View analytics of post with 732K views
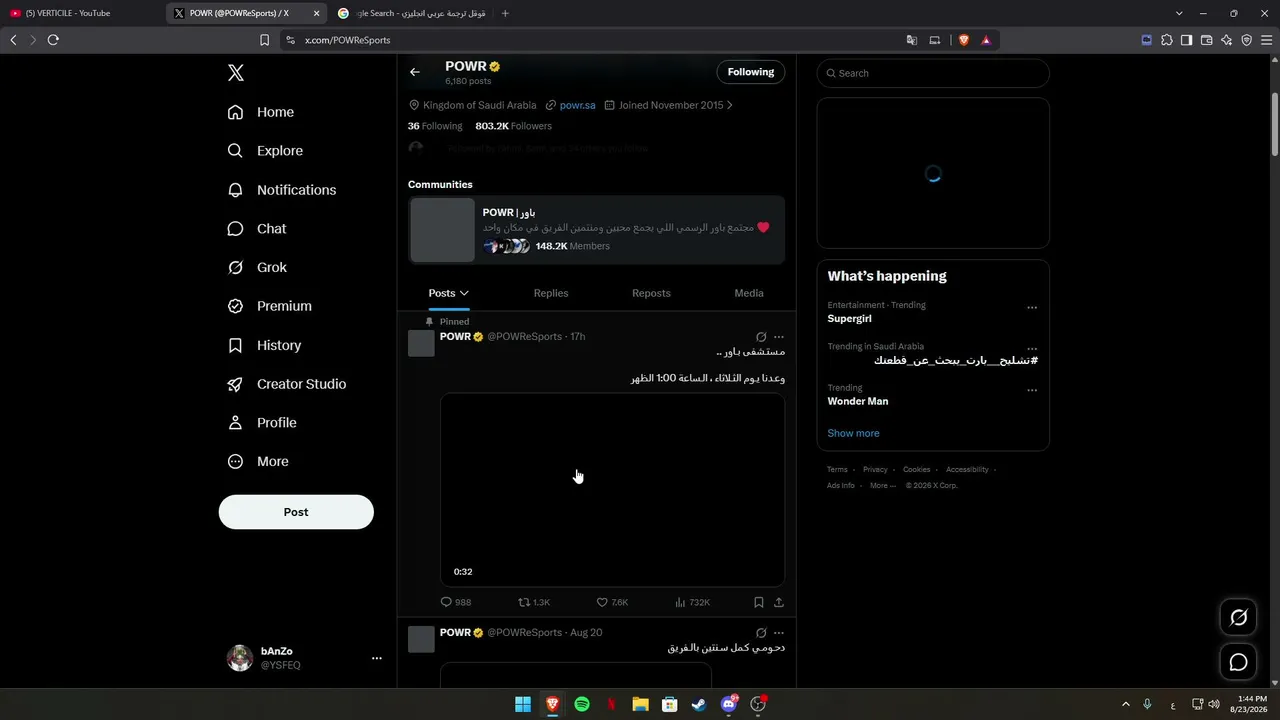 pos(692,602)
